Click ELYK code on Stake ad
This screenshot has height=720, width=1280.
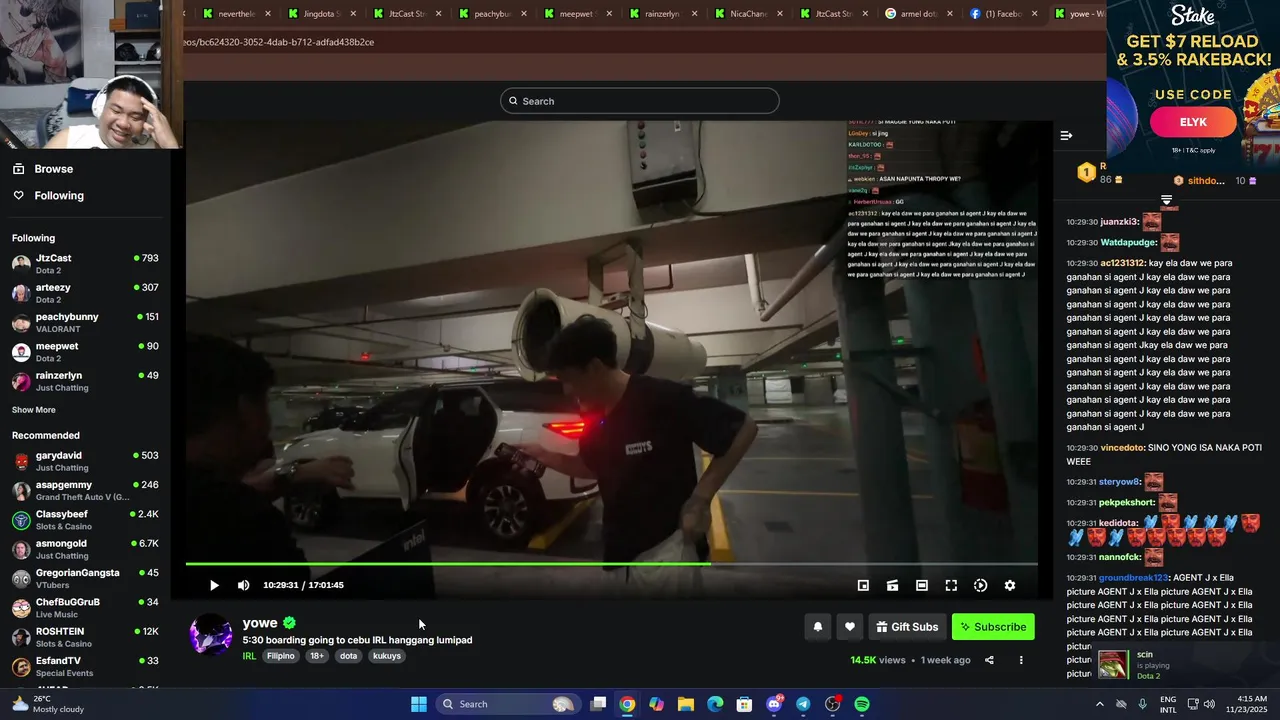tap(1193, 122)
